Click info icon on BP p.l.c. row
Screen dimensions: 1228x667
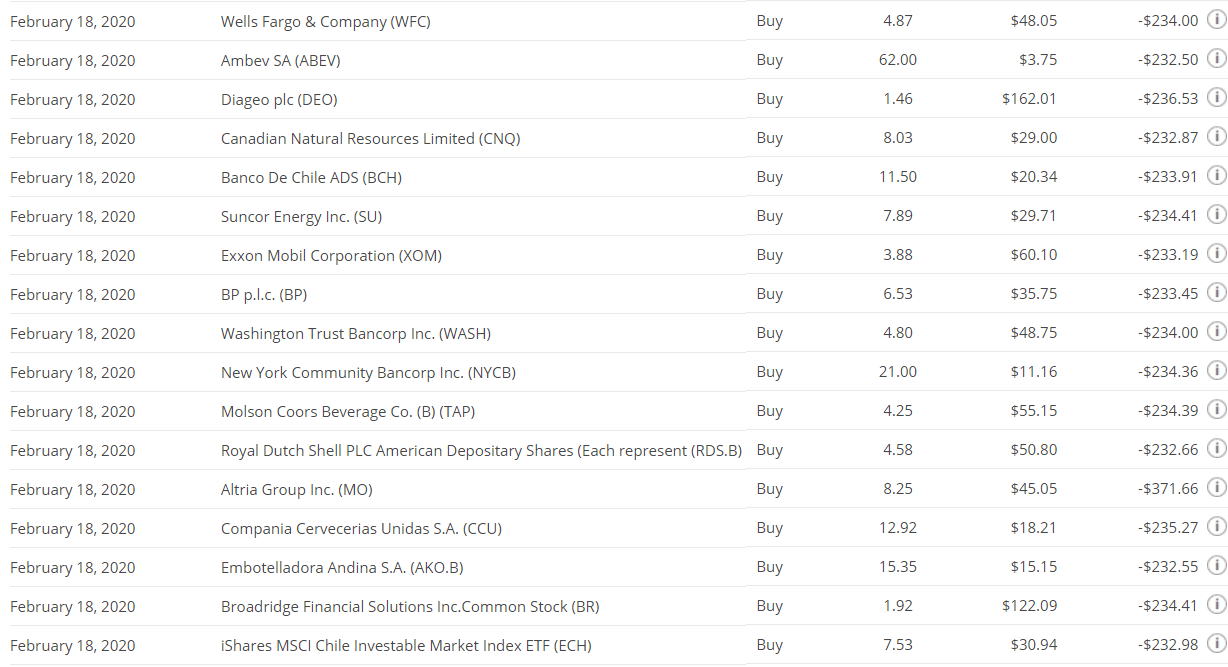tap(1217, 292)
